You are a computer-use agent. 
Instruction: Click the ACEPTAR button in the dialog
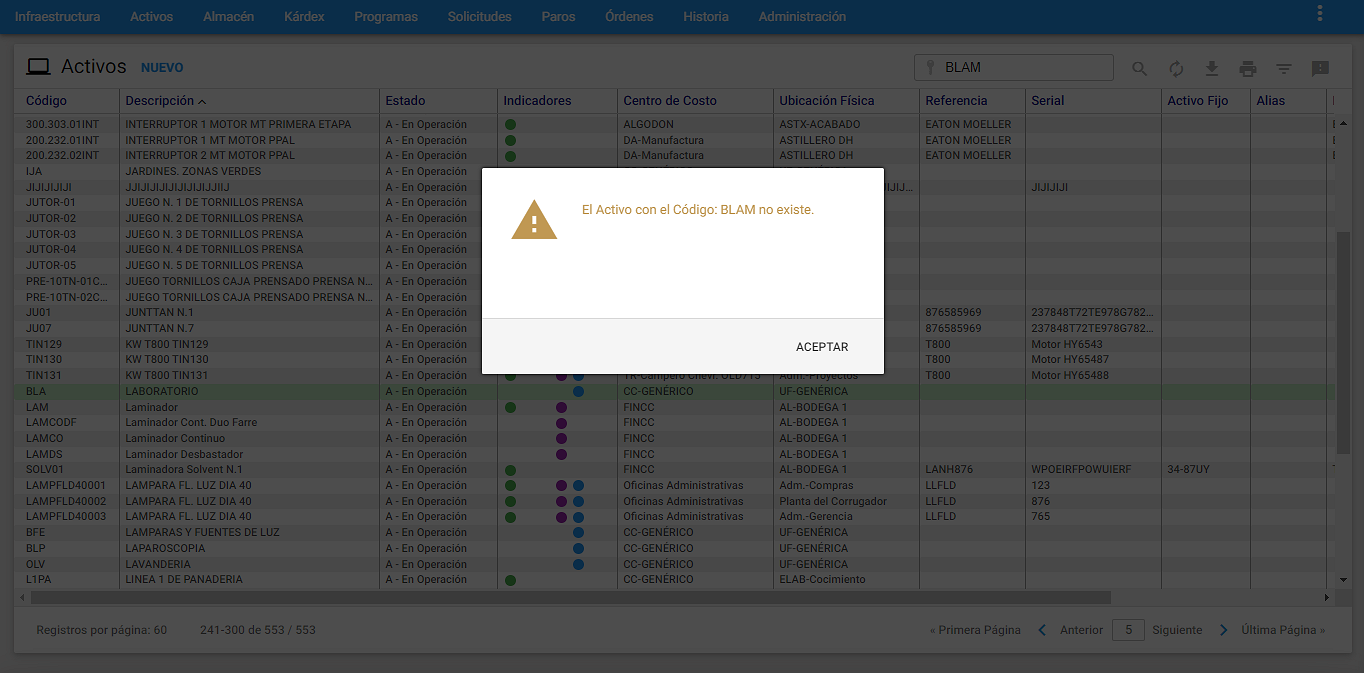point(822,347)
